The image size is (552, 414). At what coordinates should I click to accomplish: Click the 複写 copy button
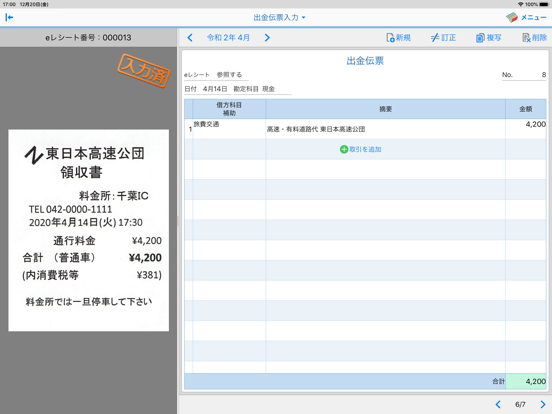point(488,38)
